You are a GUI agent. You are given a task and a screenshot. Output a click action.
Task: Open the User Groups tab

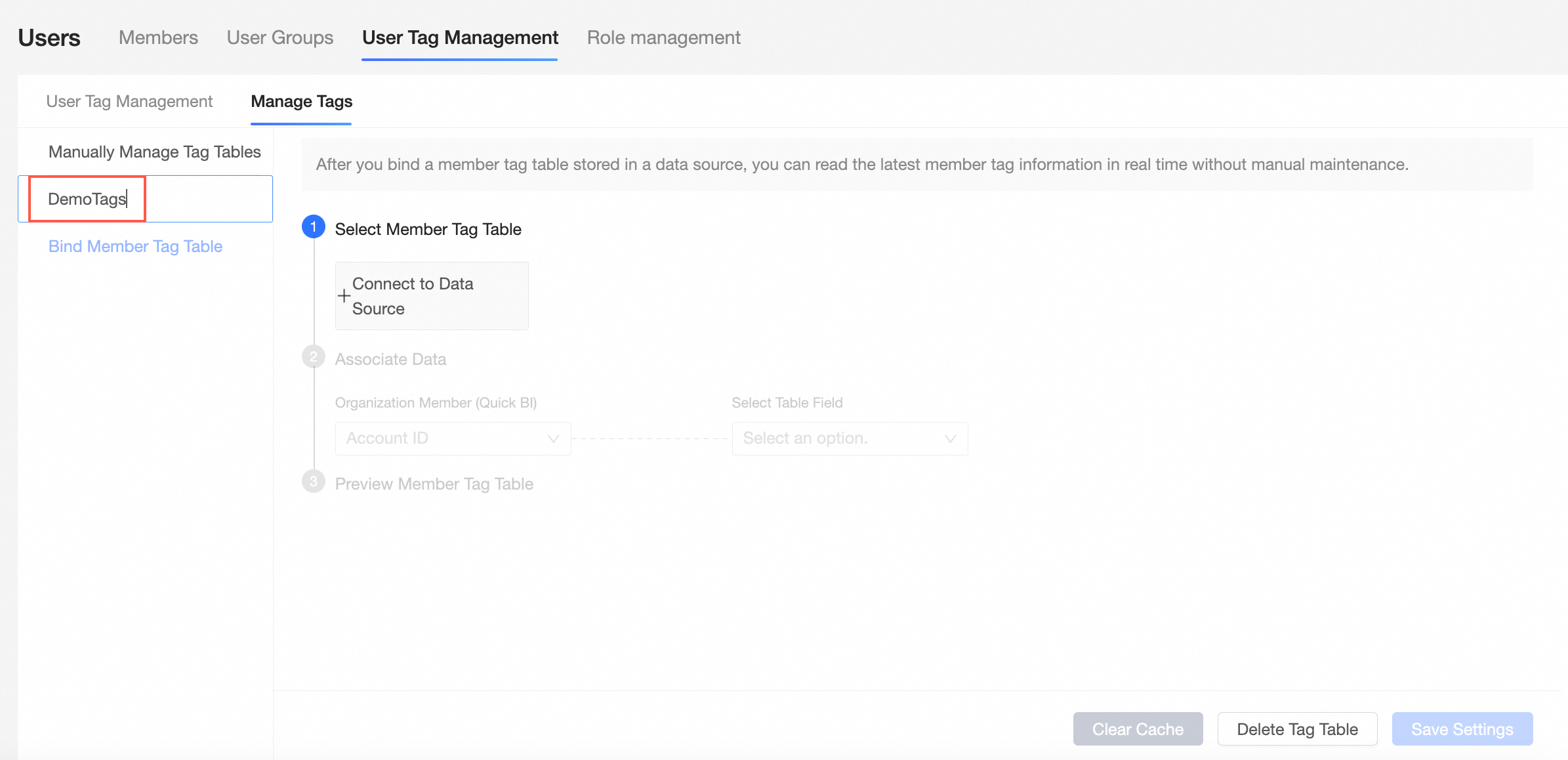(x=280, y=37)
